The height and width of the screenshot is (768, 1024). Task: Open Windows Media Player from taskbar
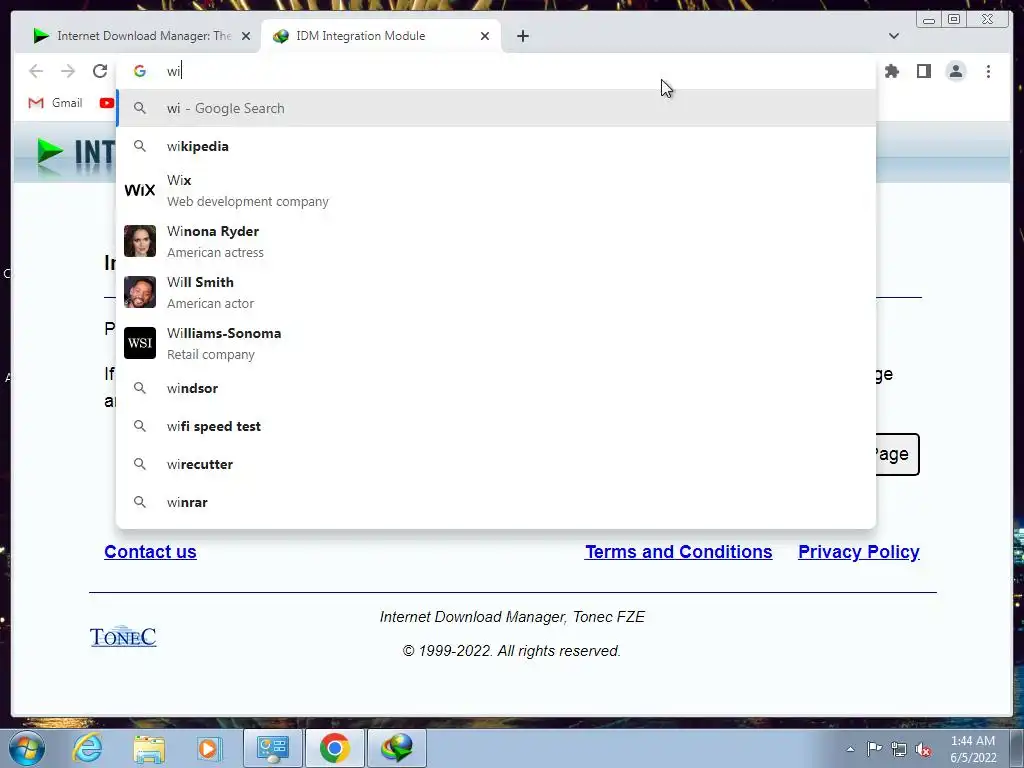point(210,748)
